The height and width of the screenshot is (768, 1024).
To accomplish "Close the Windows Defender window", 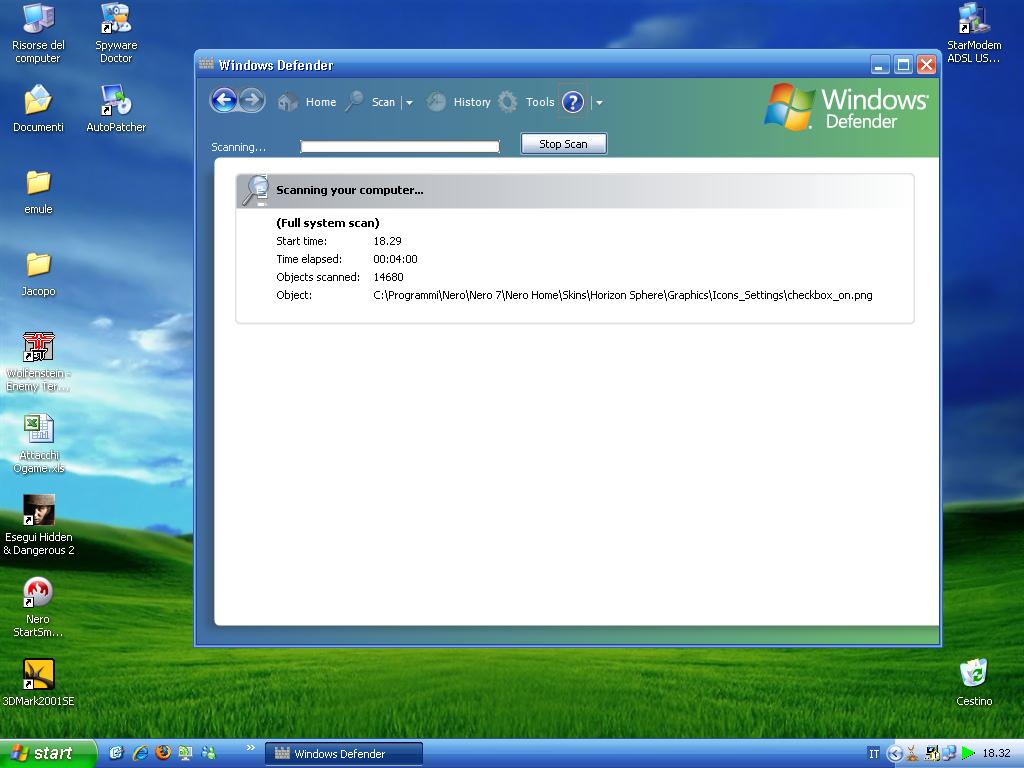I will (x=926, y=65).
